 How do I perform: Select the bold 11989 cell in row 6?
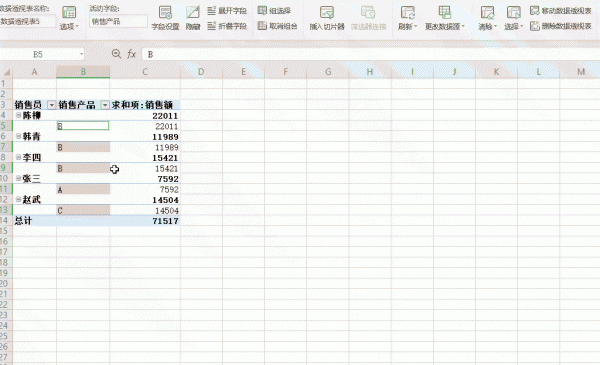click(x=145, y=137)
